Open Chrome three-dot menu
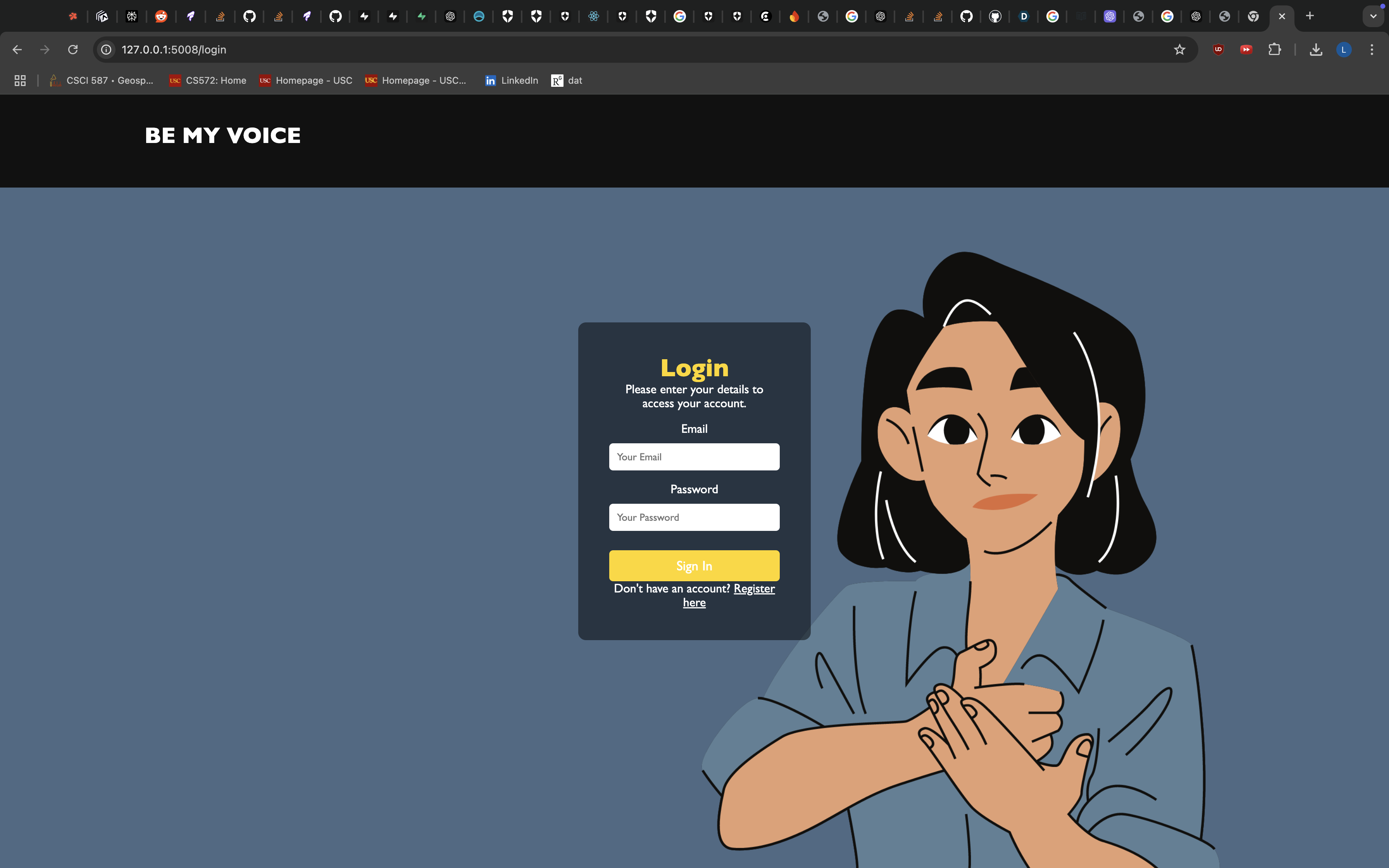 point(1372,50)
